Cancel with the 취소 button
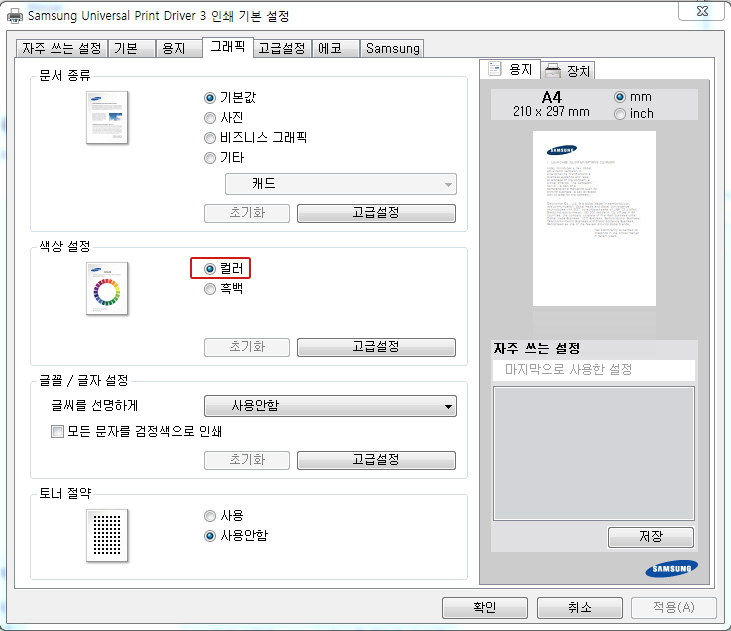Image resolution: width=731 pixels, height=631 pixels. 579,608
